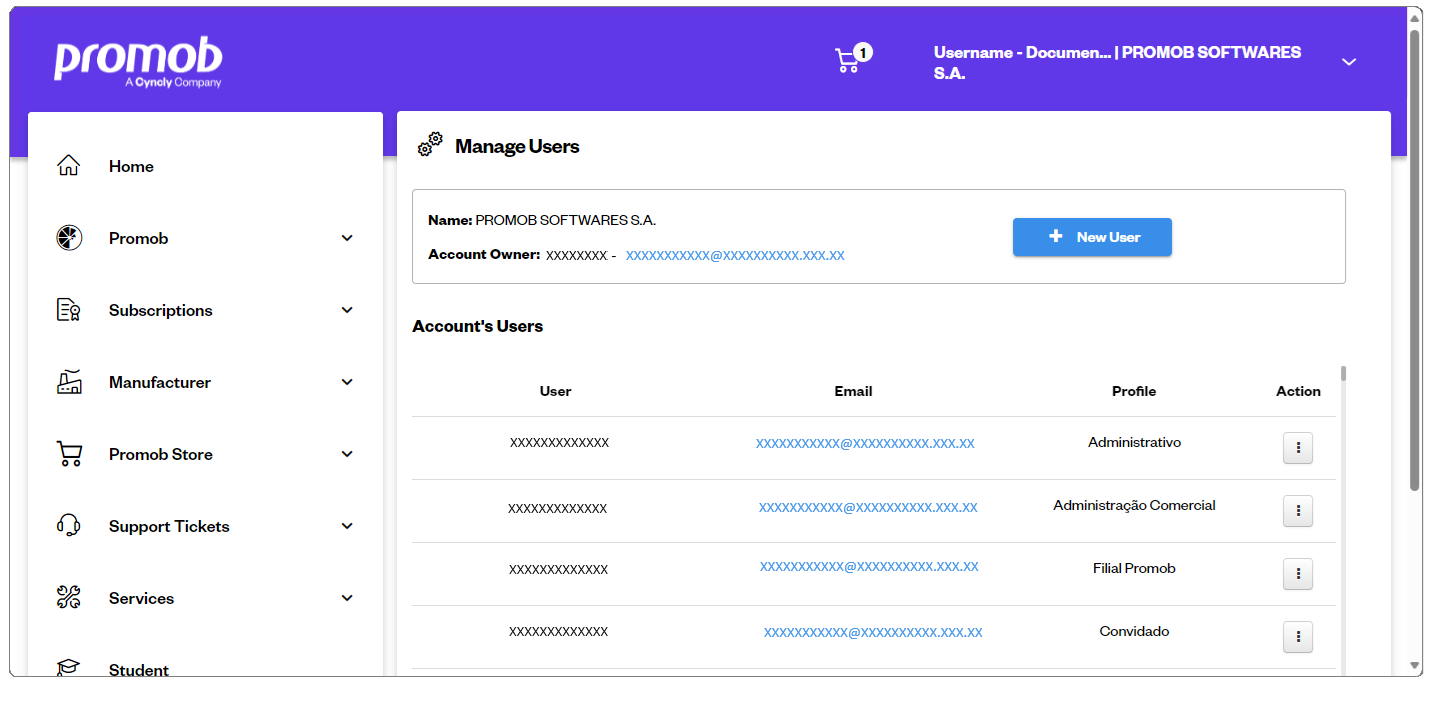This screenshot has height=708, width=1438.
Task: Click the Promob Store cart icon
Action: 69,454
